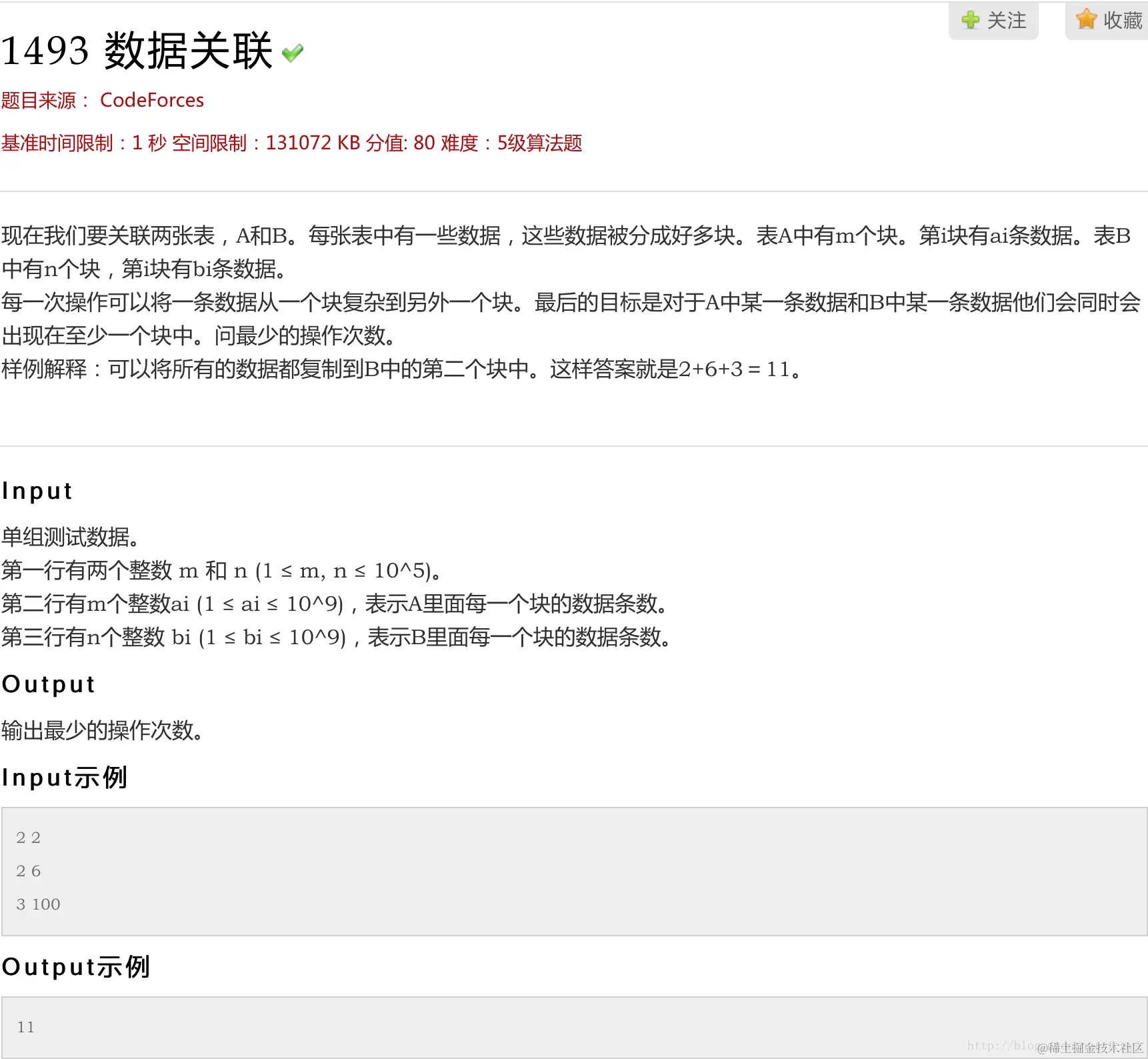Image resolution: width=1148 pixels, height=1059 pixels.
Task: Click the 分值: 80 score text
Action: (400, 143)
